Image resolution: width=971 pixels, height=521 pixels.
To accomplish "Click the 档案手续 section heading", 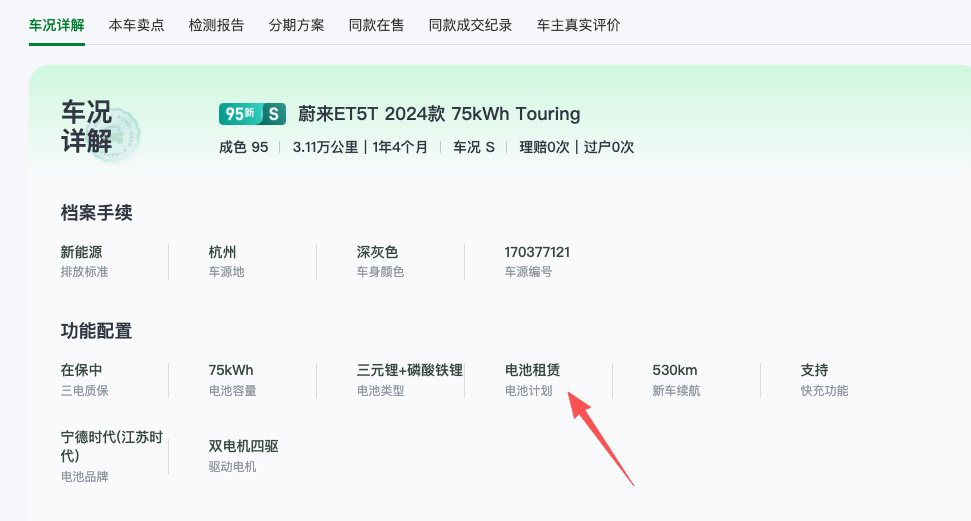I will [x=96, y=213].
